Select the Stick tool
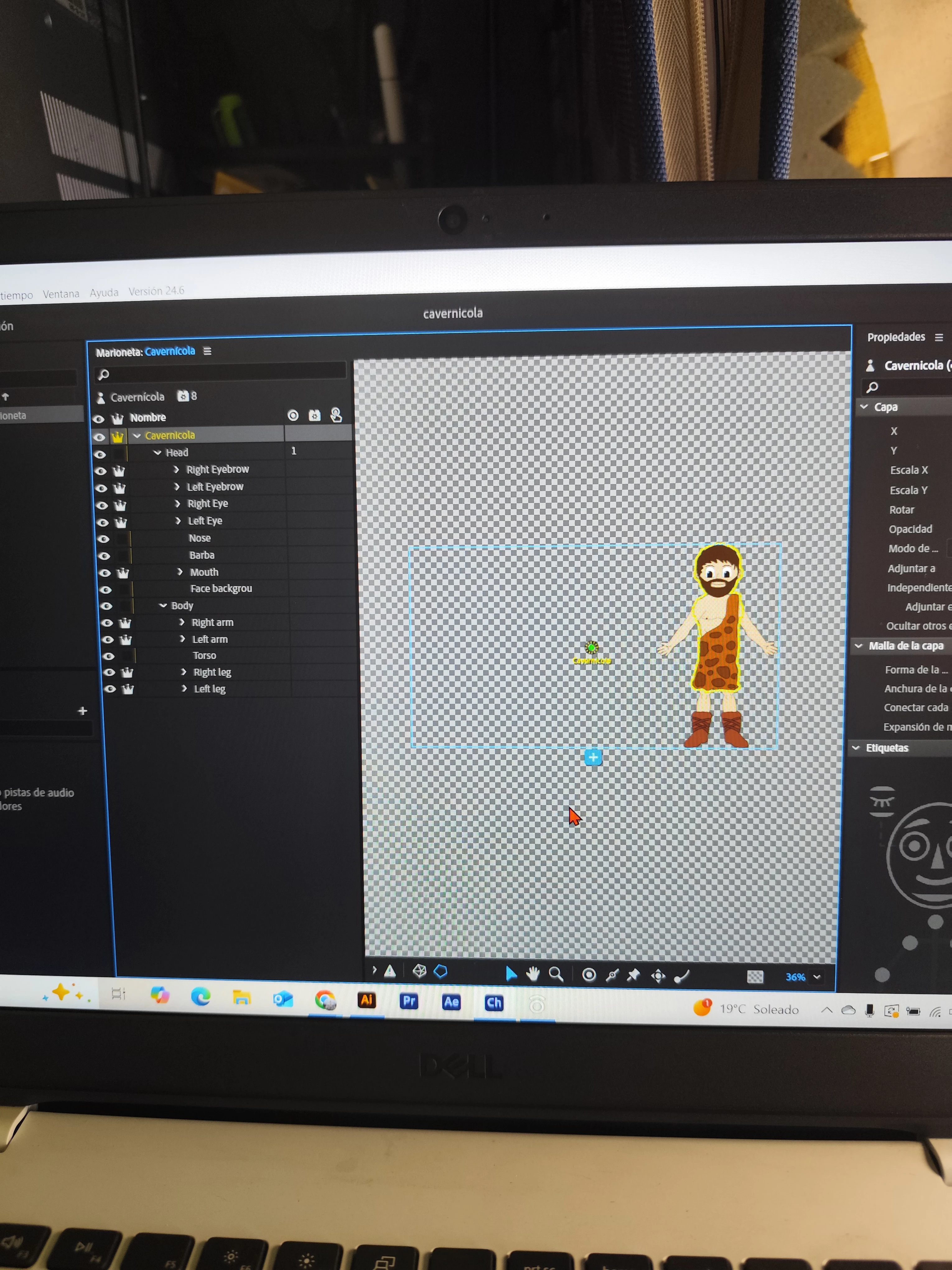Viewport: 952px width, 1270px height. click(x=612, y=975)
